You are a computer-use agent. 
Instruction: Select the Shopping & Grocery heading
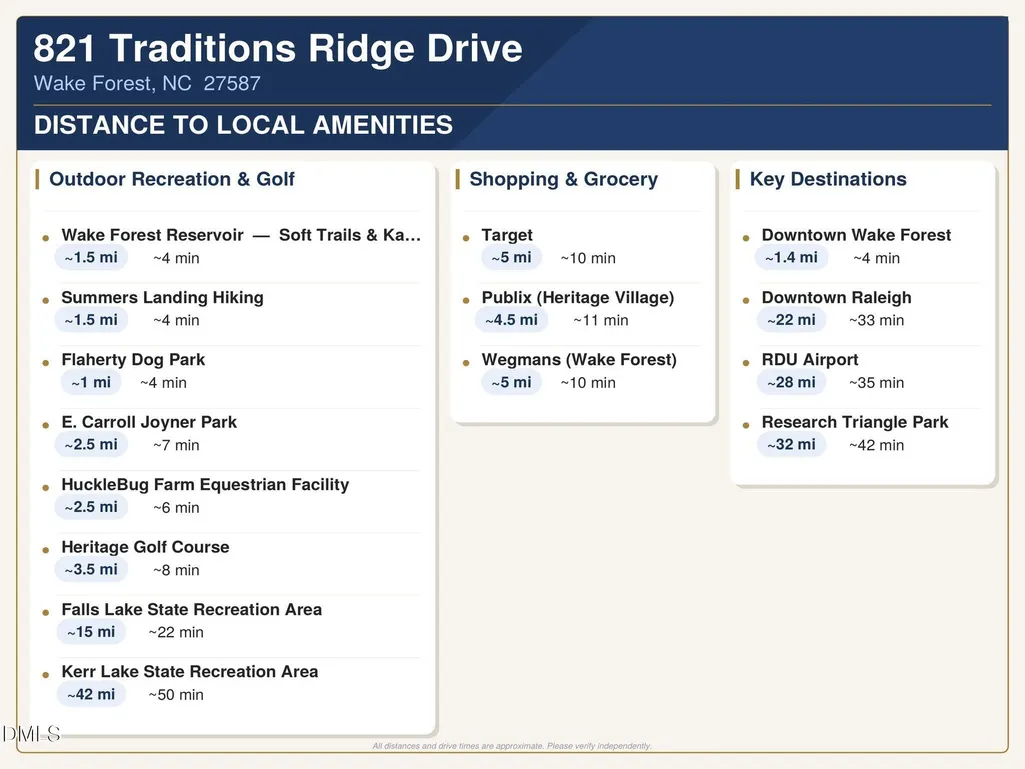pyautogui.click(x=563, y=179)
